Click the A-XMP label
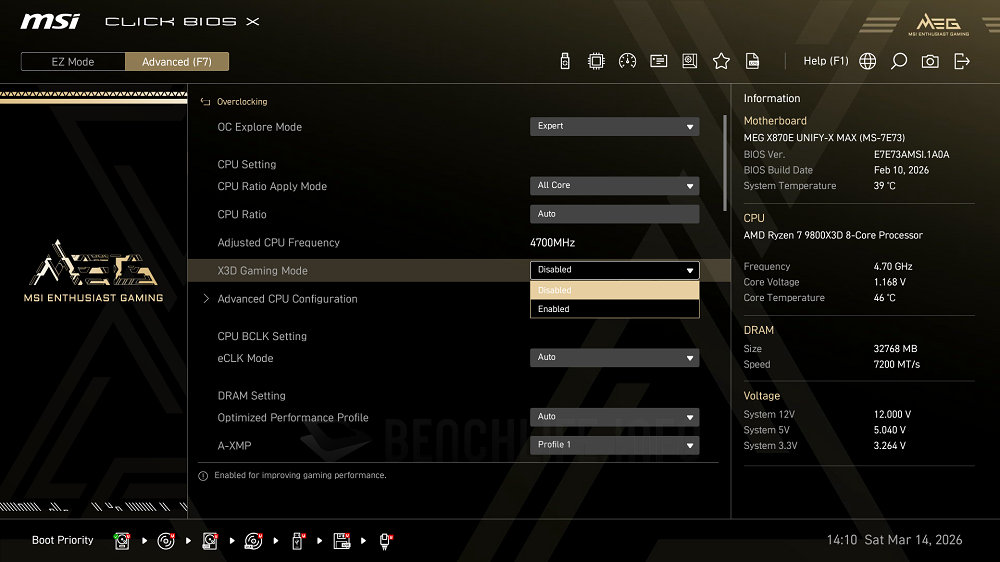Image resolution: width=1000 pixels, height=562 pixels. [x=234, y=446]
